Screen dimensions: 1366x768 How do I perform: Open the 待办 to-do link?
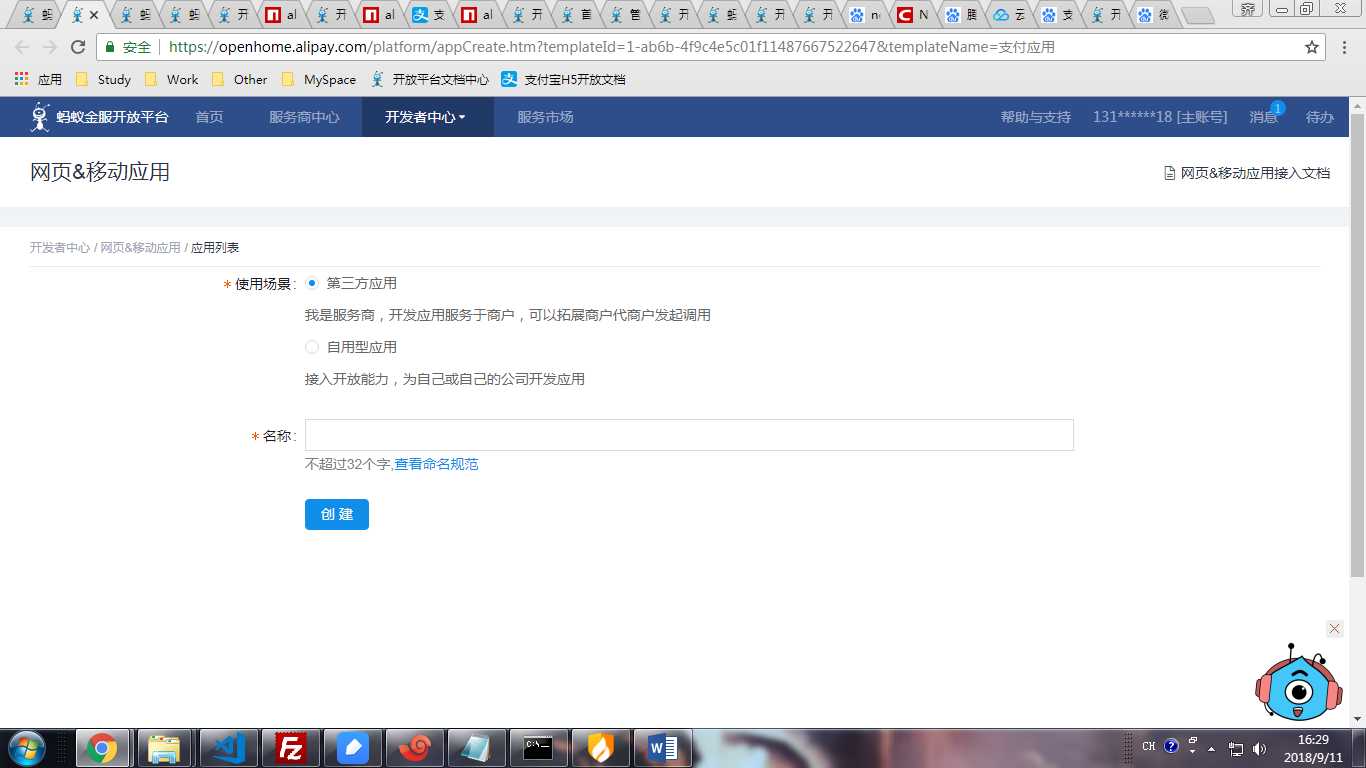click(x=1320, y=117)
